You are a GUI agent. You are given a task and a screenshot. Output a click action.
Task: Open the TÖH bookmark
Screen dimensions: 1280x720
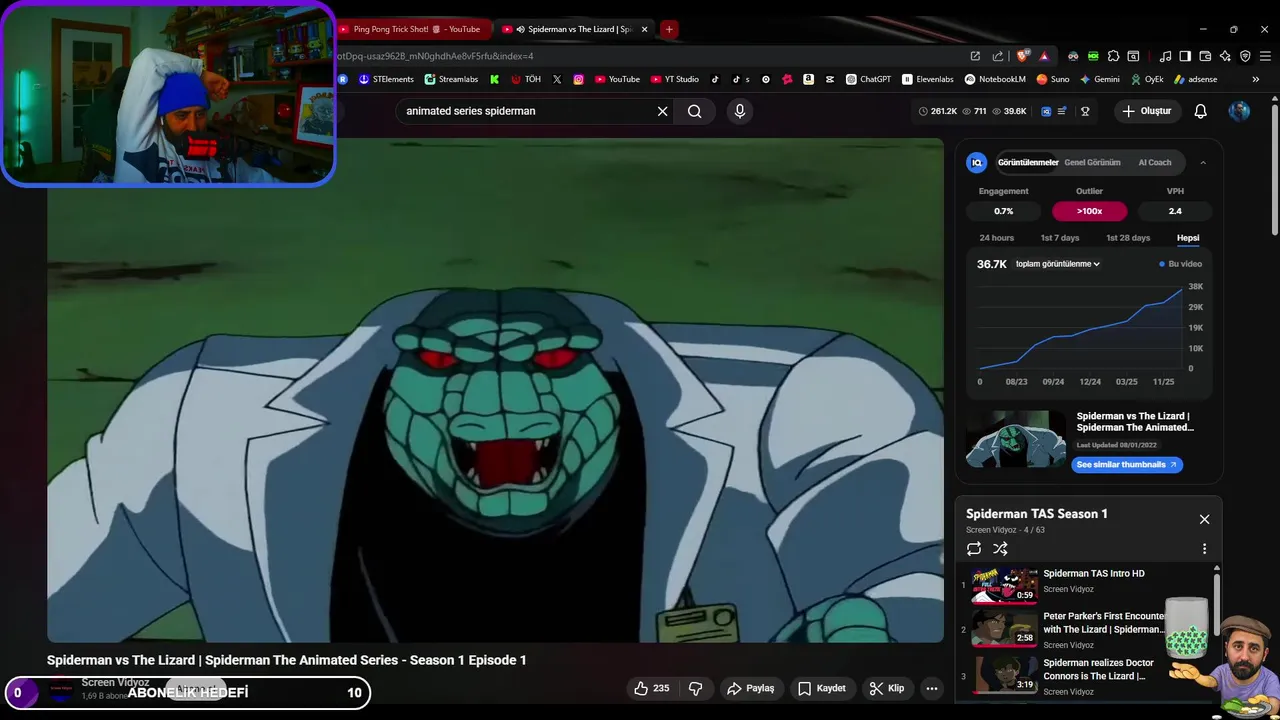click(x=526, y=79)
